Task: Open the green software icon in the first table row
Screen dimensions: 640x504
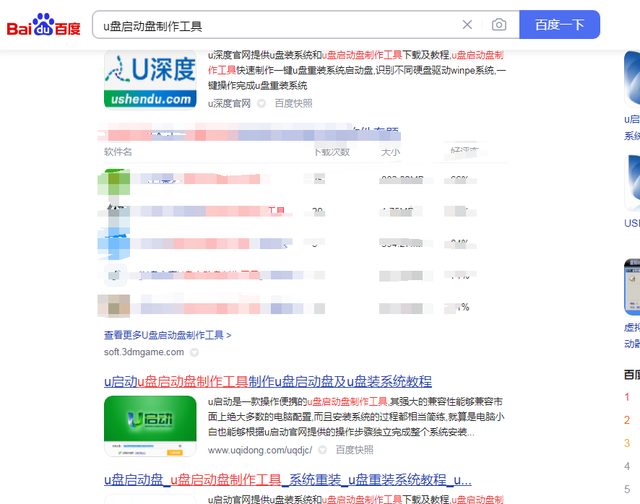Action: tap(114, 181)
